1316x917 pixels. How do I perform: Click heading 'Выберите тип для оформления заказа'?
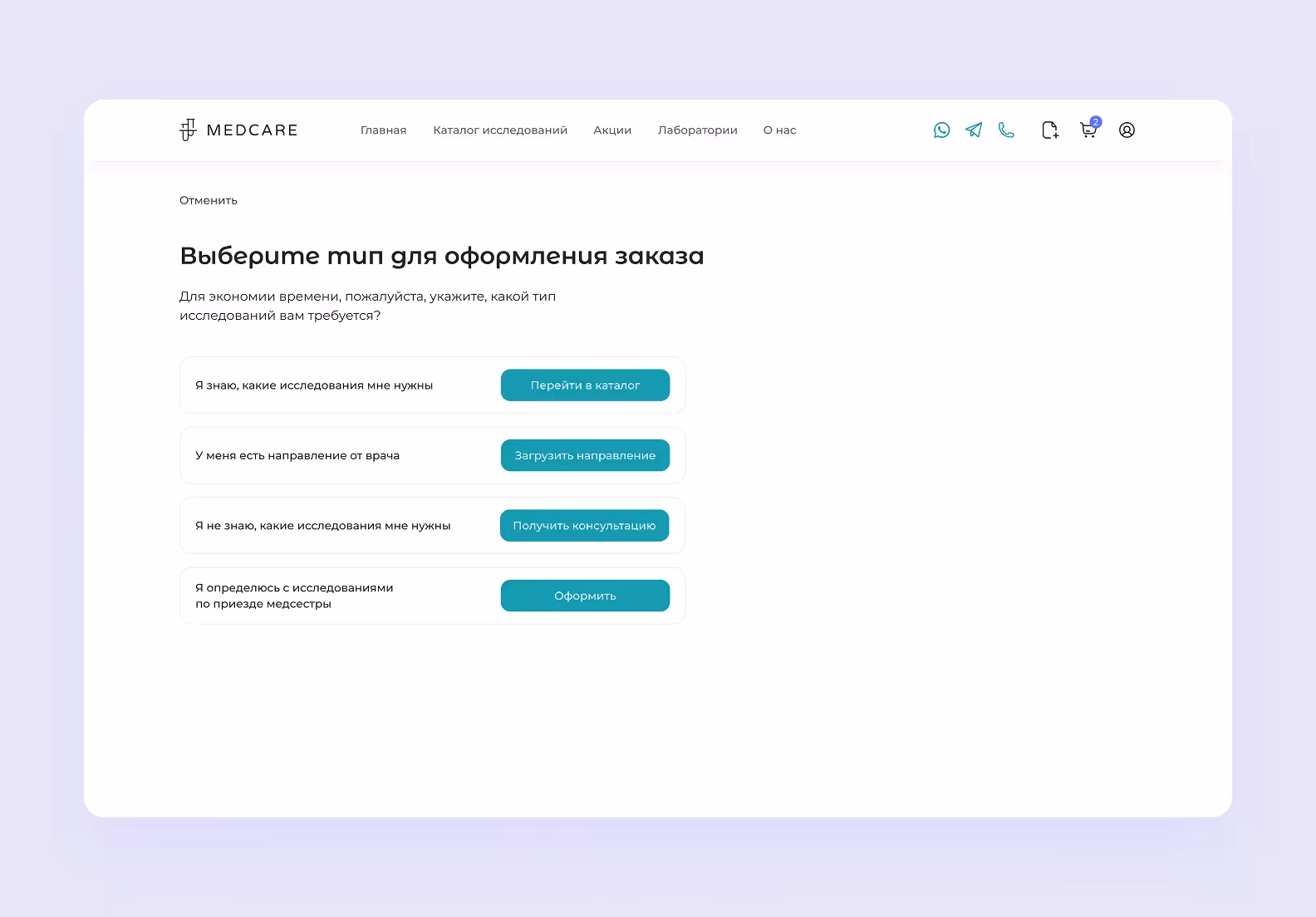pyautogui.click(x=442, y=256)
